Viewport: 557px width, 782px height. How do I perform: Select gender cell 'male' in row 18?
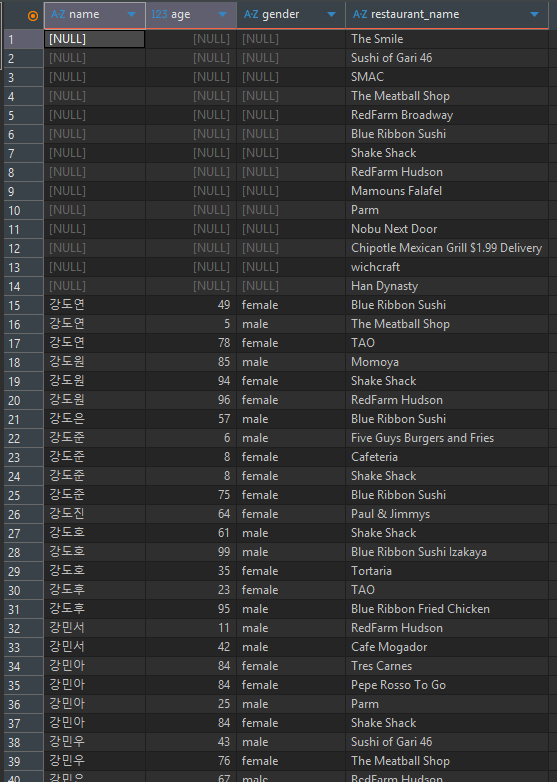click(291, 362)
